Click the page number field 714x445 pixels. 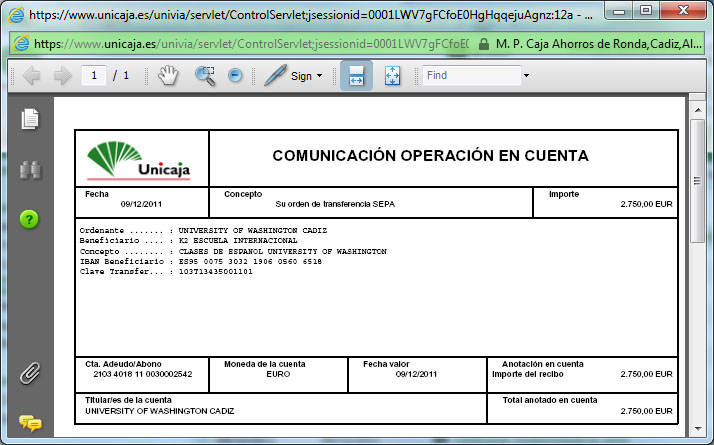94,76
